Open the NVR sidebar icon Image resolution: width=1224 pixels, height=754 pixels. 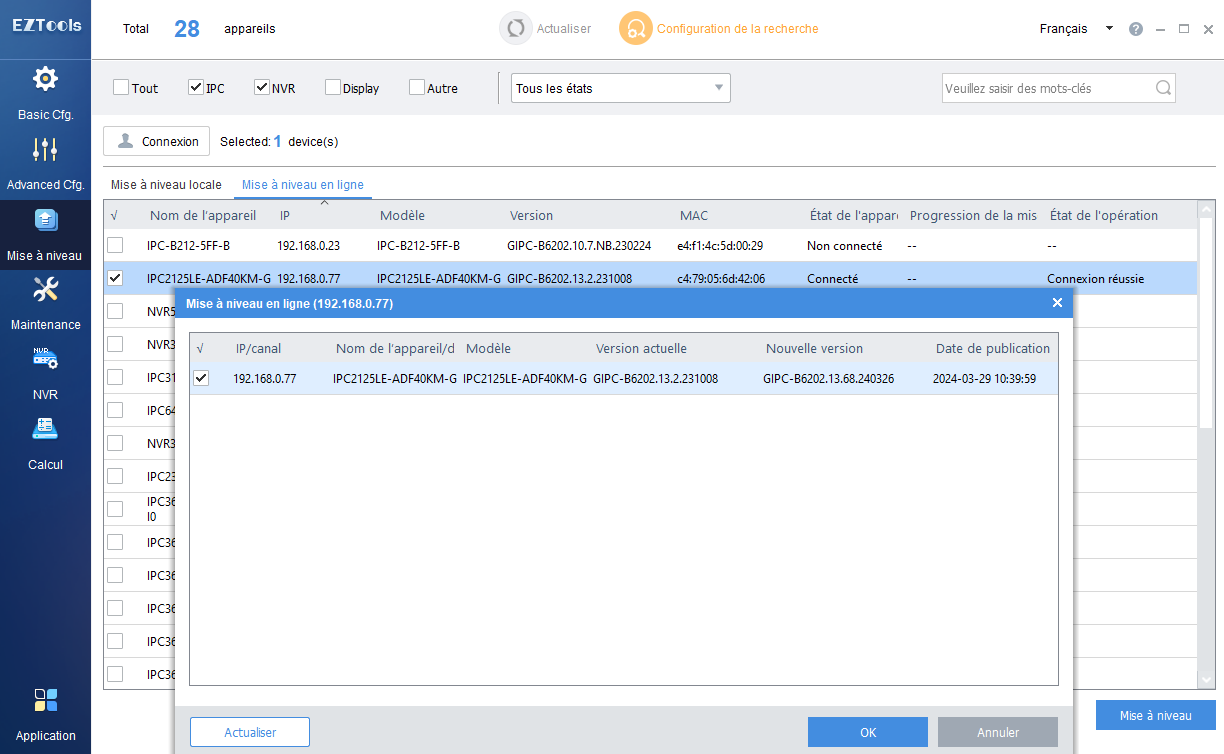pos(45,360)
